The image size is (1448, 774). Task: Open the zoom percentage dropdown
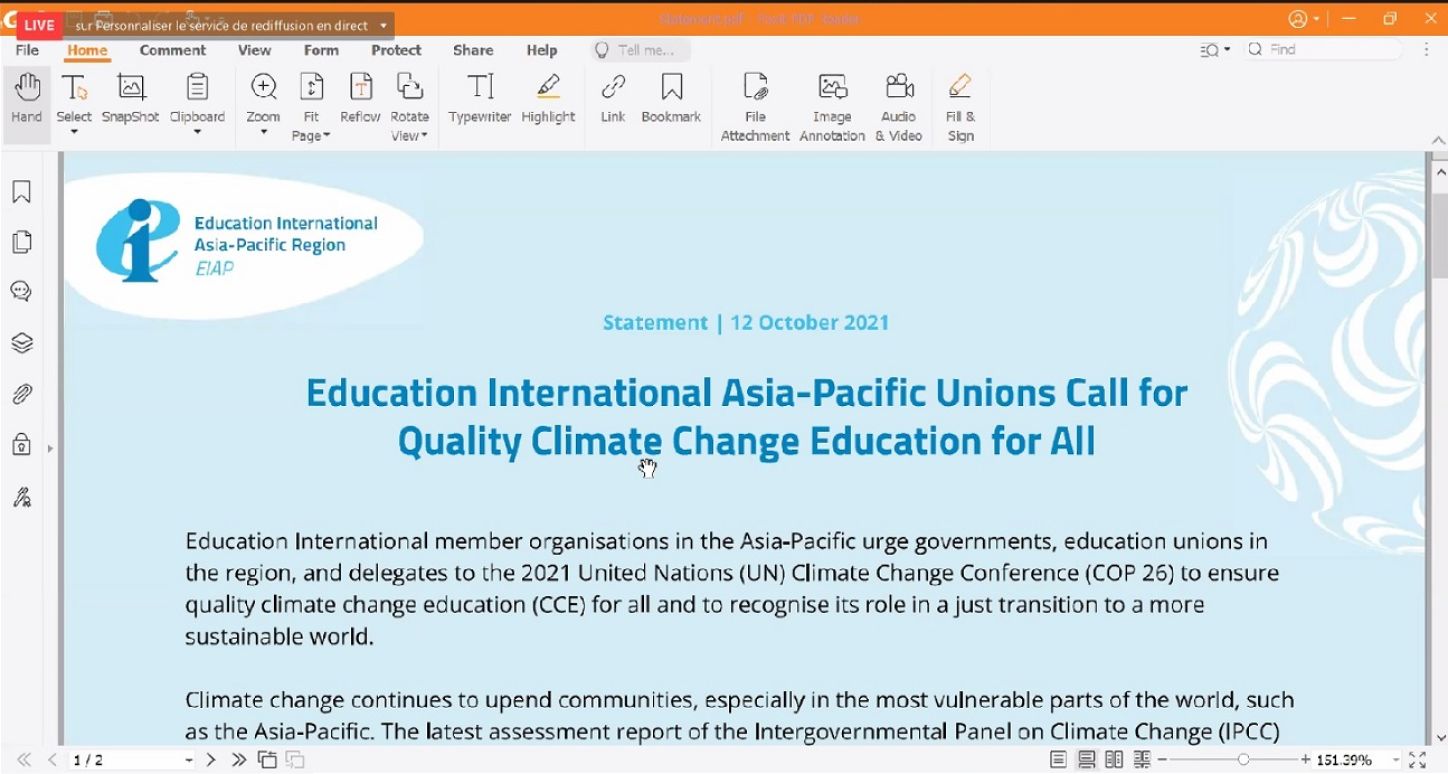coord(1396,761)
